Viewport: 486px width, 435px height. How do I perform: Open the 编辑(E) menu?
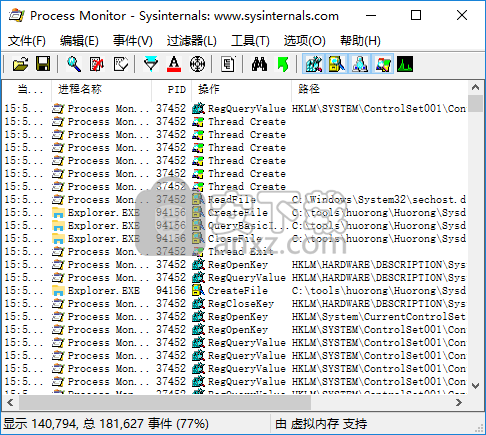click(79, 41)
